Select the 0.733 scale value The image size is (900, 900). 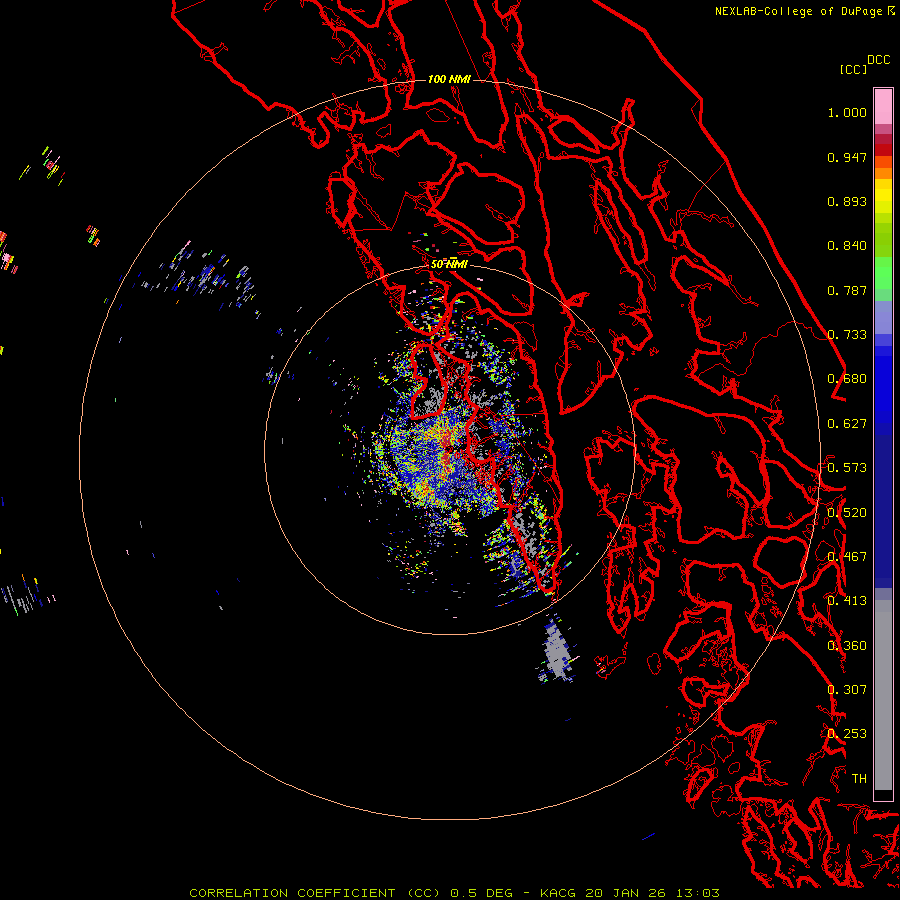pos(847,335)
